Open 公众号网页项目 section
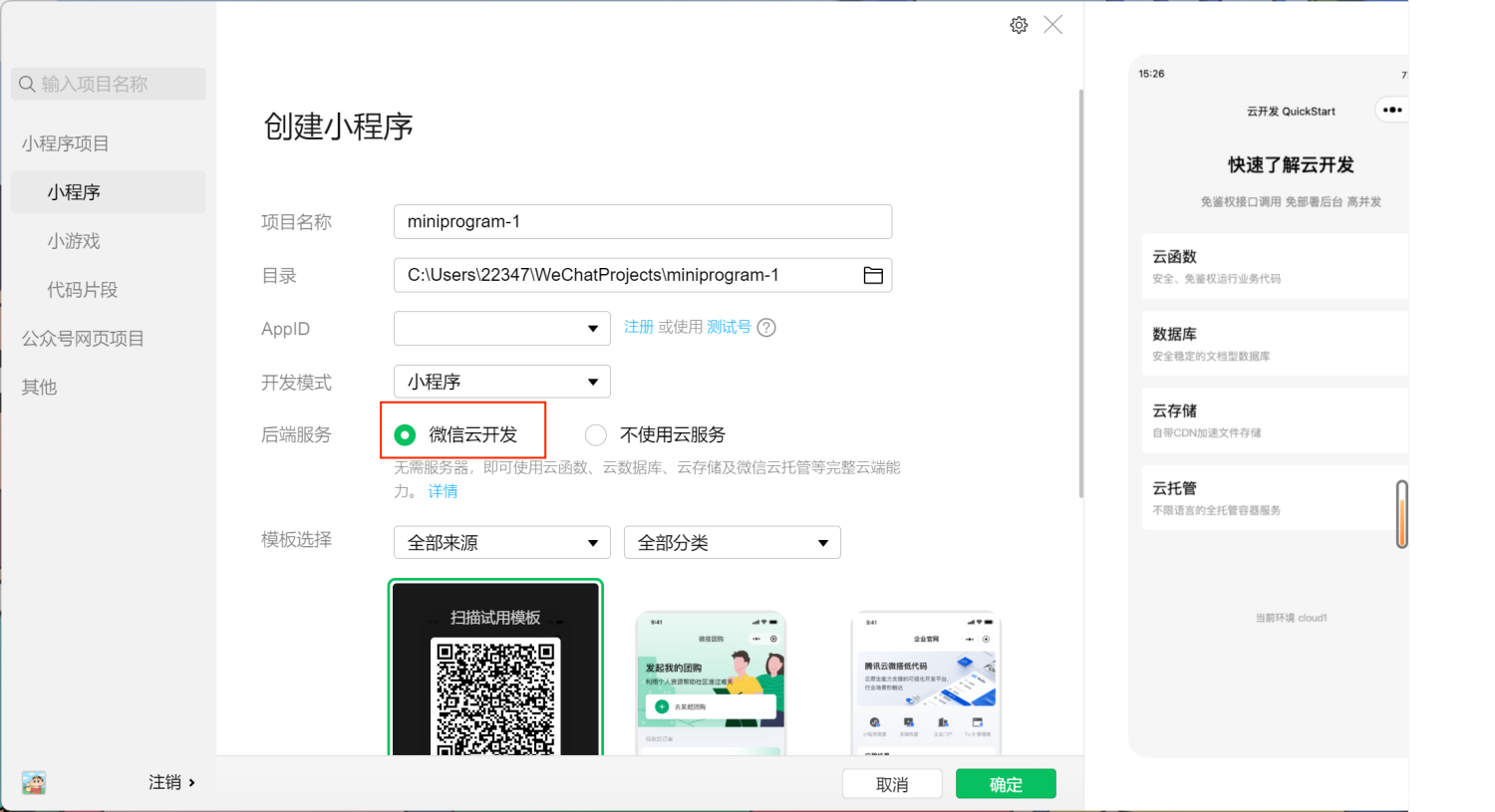Viewport: 1495px width, 812px height. 83,339
